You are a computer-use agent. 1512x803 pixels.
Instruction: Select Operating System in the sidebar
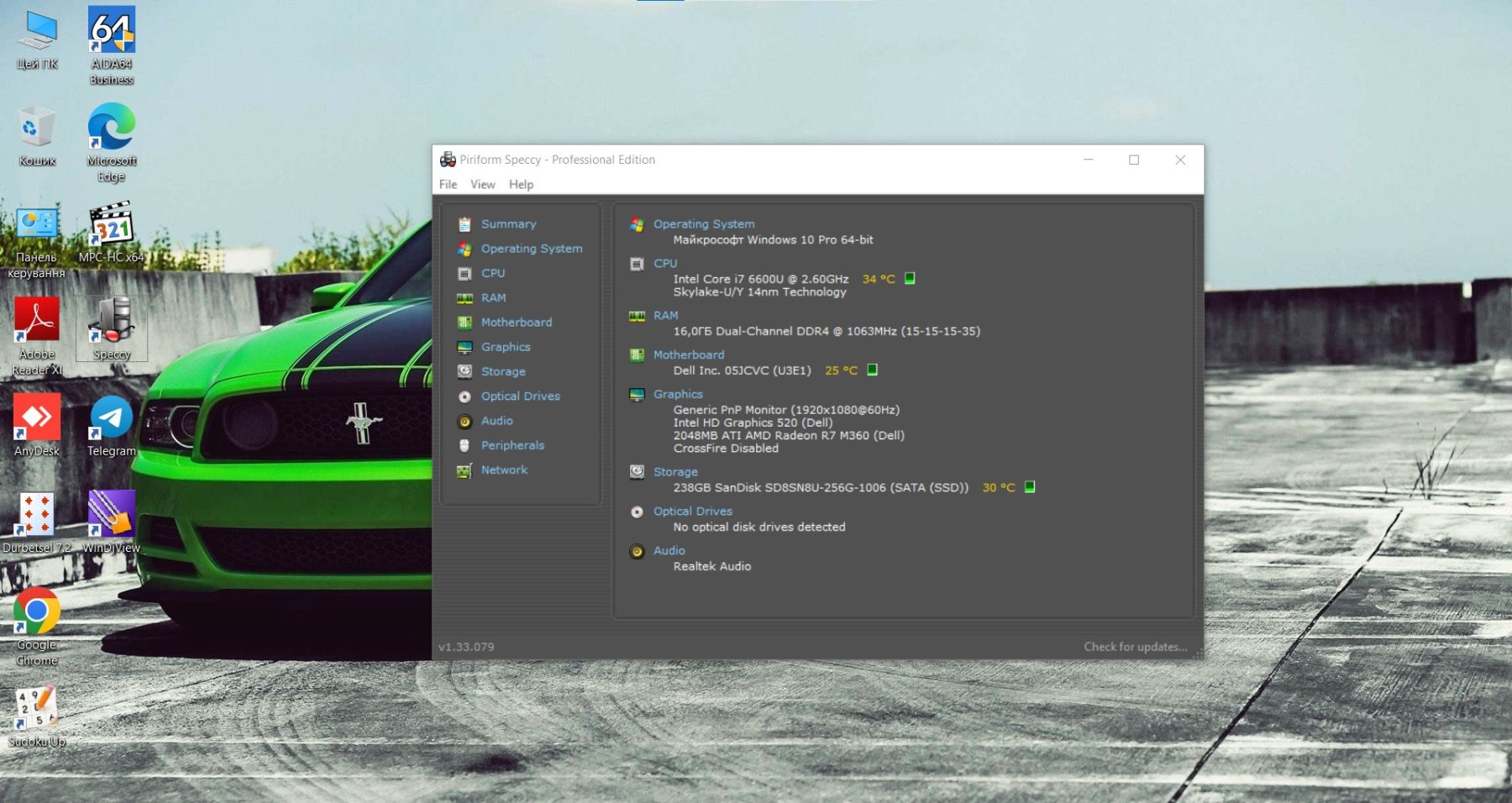(532, 249)
